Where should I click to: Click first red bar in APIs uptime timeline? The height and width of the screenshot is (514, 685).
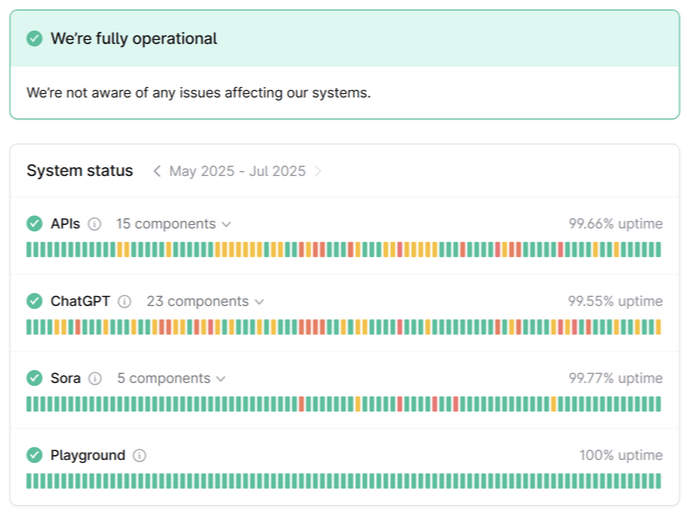(301, 249)
